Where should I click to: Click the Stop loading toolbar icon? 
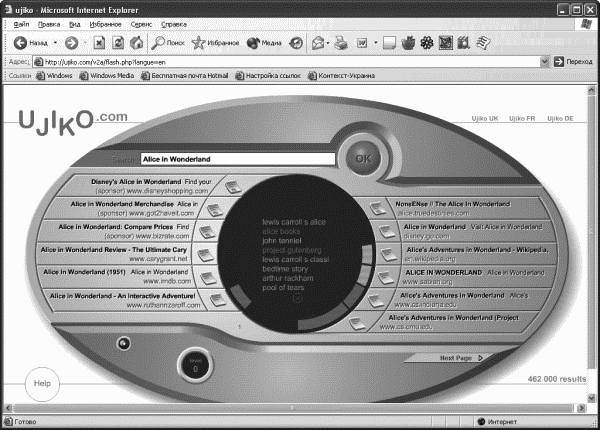coord(99,43)
